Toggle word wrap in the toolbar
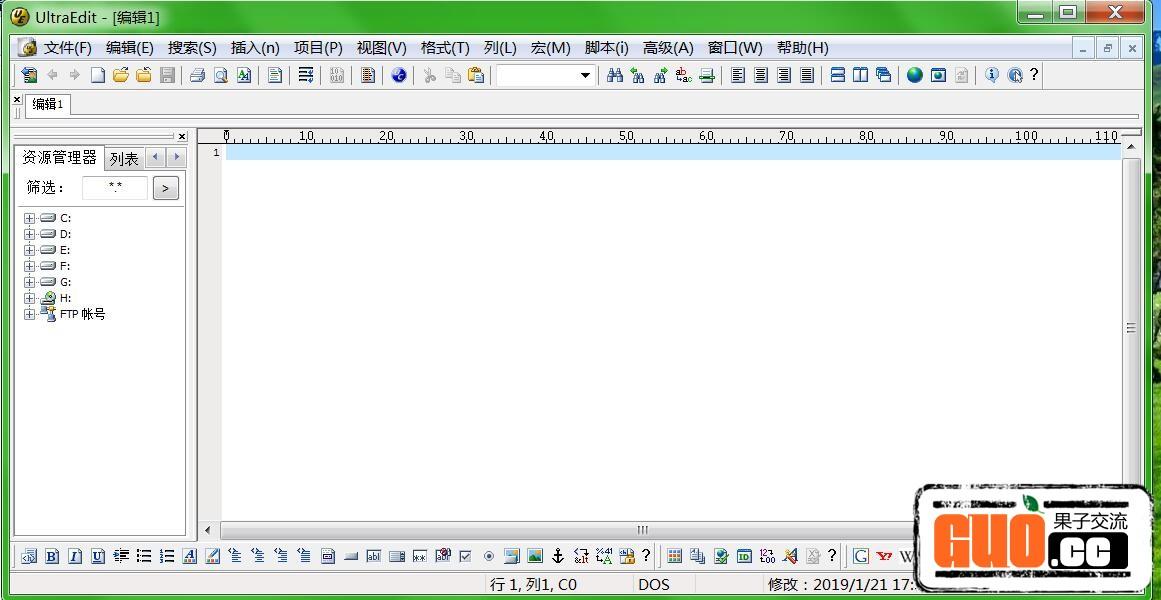Screen dimensions: 1161x600 tap(306, 75)
